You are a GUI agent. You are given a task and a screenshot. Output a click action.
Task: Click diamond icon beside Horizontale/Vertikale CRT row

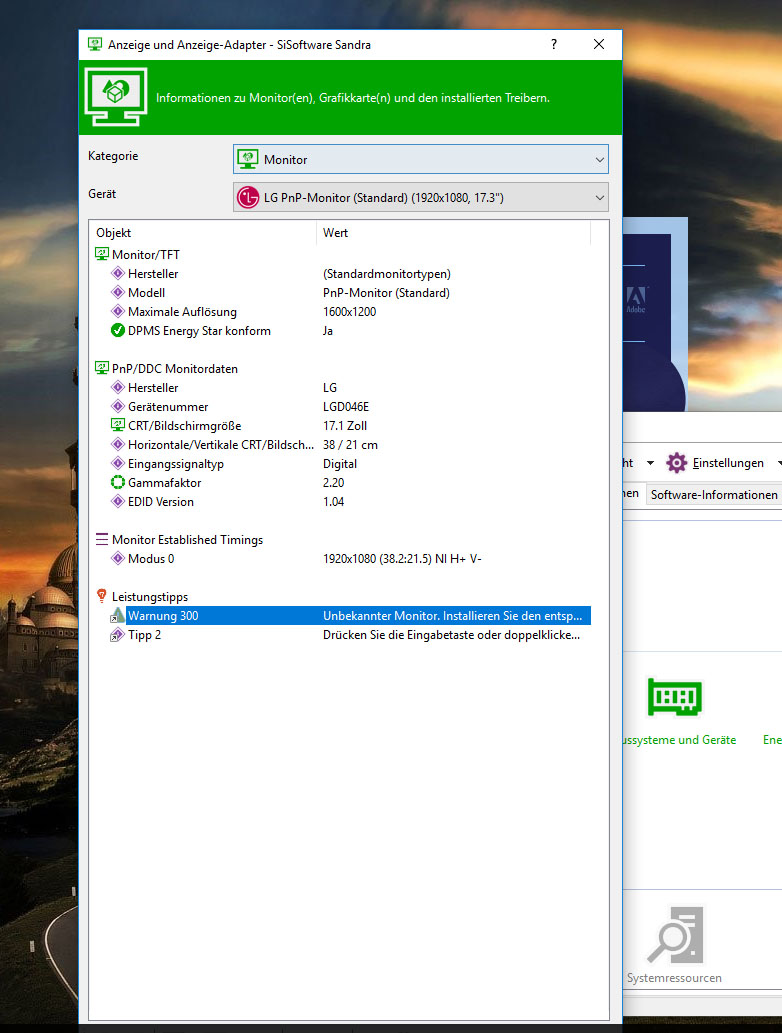[118, 445]
